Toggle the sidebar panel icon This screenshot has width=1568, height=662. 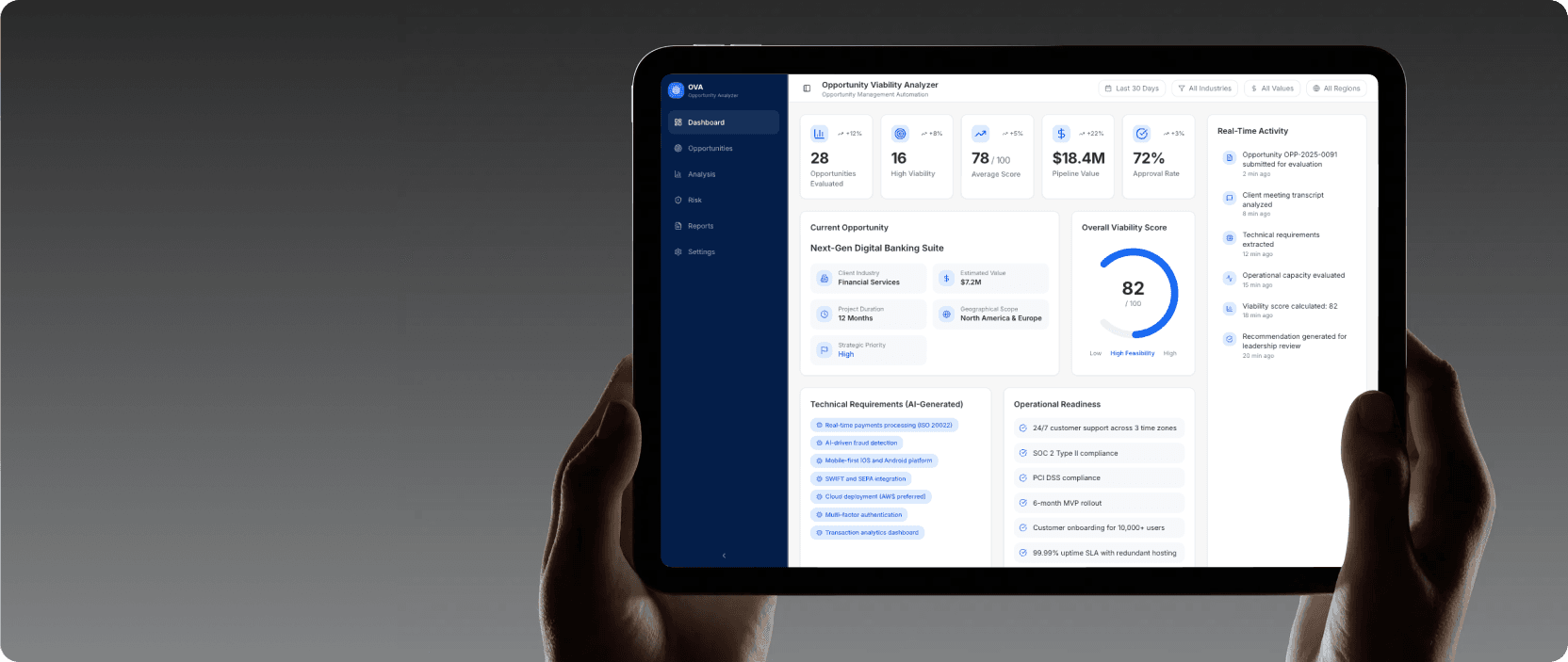(807, 89)
